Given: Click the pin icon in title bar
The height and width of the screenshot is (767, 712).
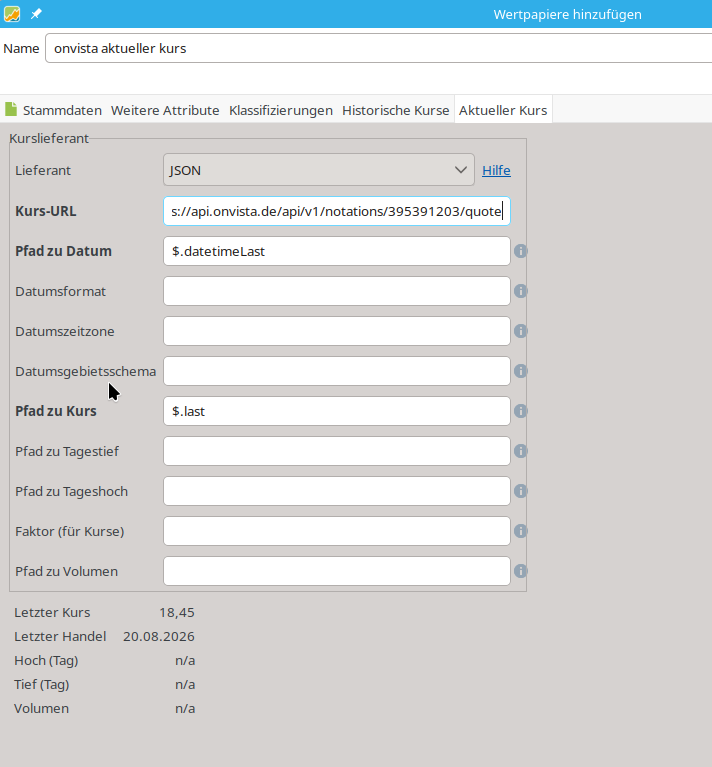Looking at the screenshot, I should 36,14.
